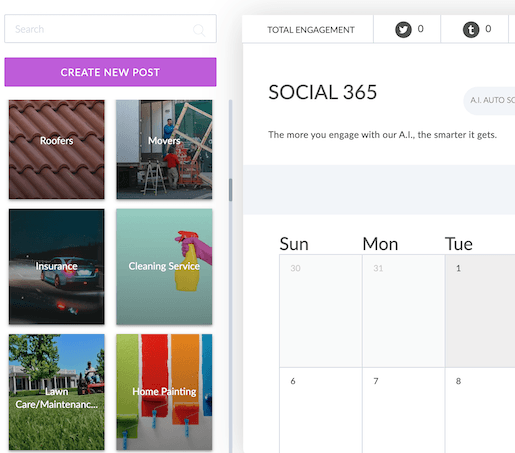
Task: Select calendar day 8 cell
Action: (480, 410)
